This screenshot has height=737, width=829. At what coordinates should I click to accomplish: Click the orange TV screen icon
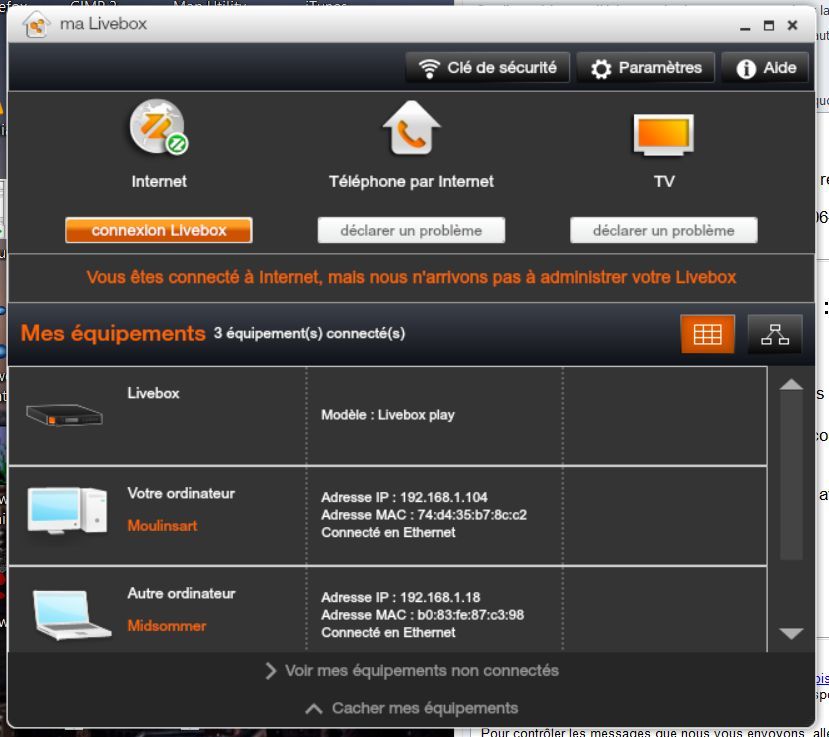pos(664,134)
